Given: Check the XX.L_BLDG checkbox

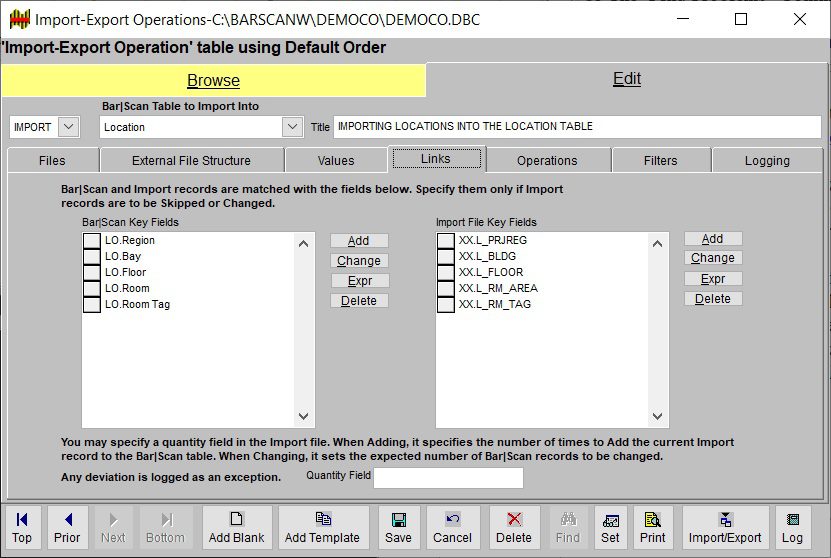Looking at the screenshot, I should click(x=446, y=256).
